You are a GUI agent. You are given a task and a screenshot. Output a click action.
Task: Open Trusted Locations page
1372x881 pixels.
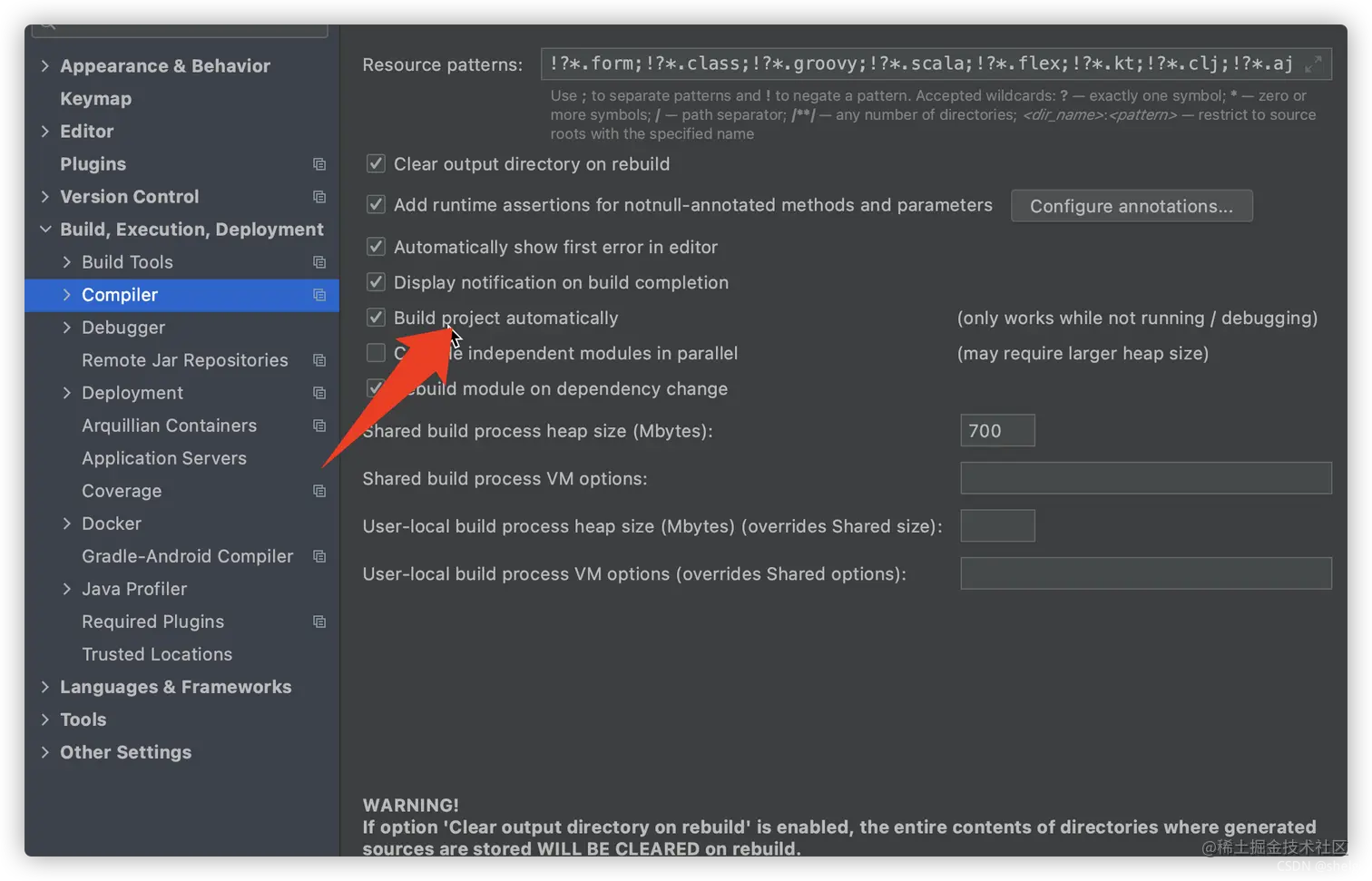click(157, 654)
